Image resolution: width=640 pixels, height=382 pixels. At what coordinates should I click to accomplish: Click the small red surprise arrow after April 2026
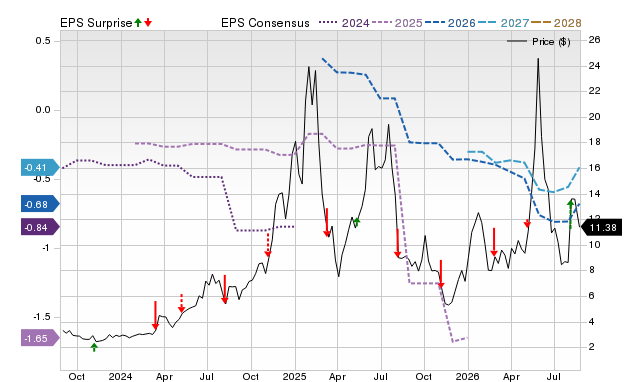(527, 223)
